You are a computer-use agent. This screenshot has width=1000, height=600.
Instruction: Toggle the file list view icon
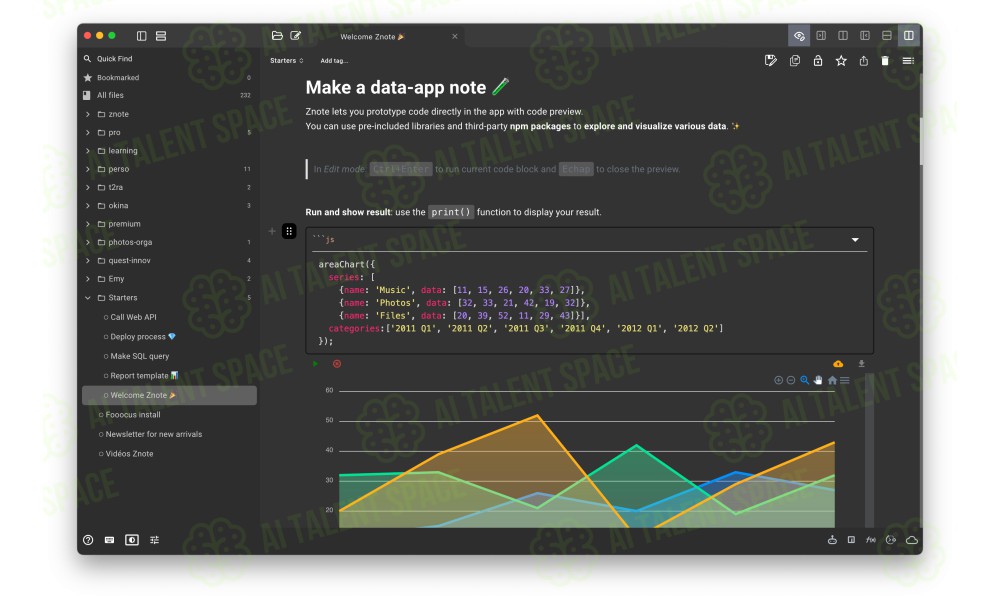coord(161,36)
